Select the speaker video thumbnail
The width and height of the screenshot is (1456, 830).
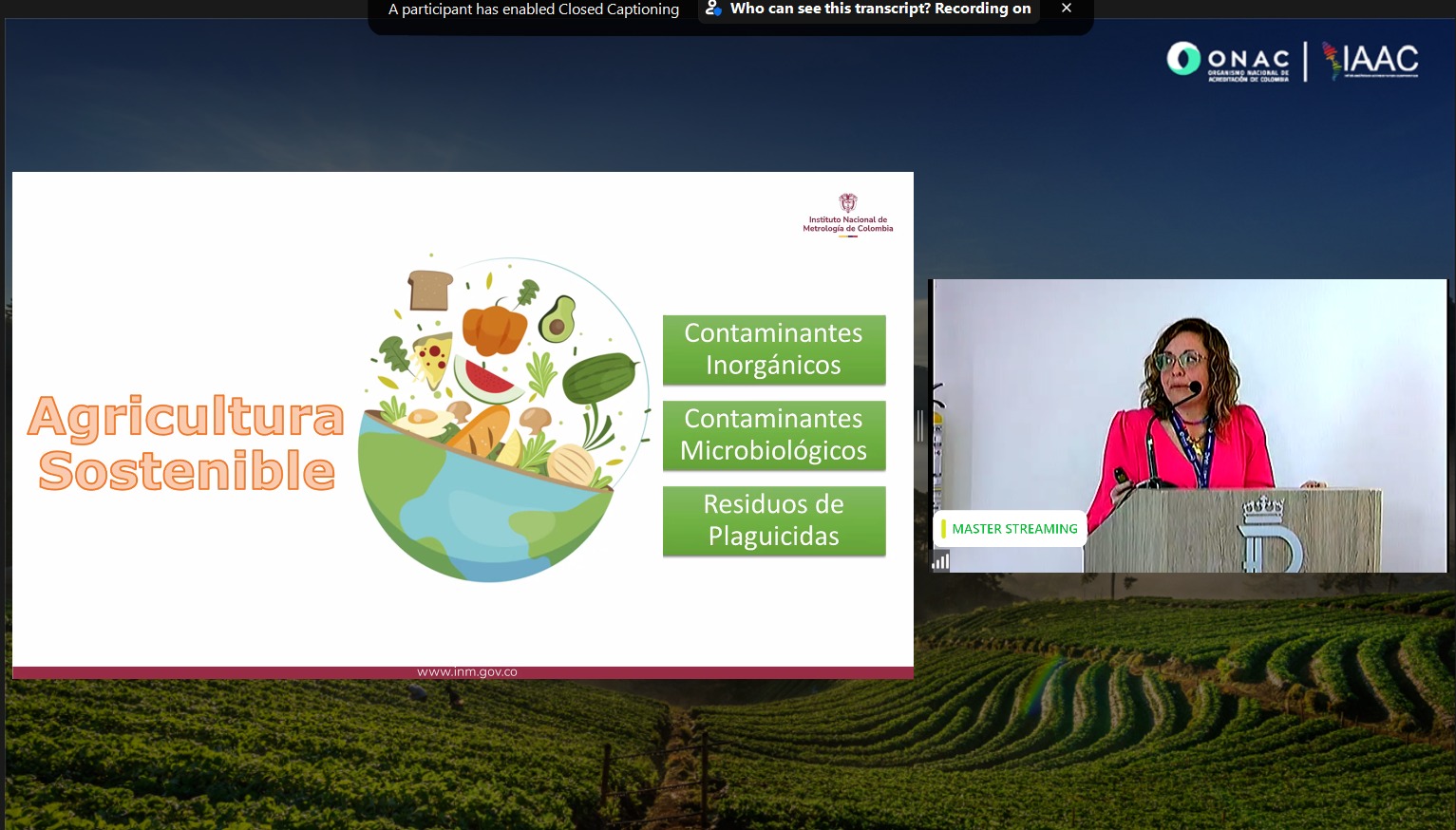tap(1189, 425)
